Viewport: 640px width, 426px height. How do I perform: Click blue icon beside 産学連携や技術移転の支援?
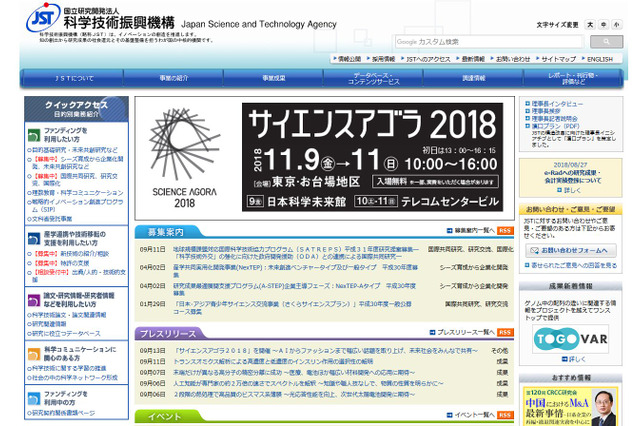pyautogui.click(x=34, y=239)
